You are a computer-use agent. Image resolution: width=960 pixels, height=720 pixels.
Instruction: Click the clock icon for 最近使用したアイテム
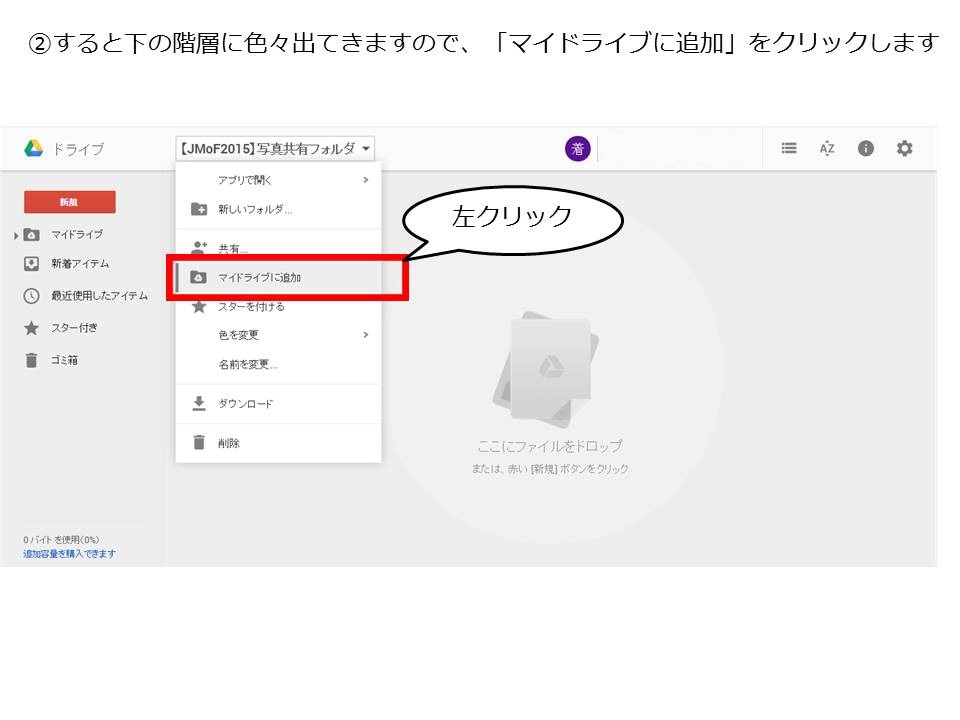click(x=31, y=296)
